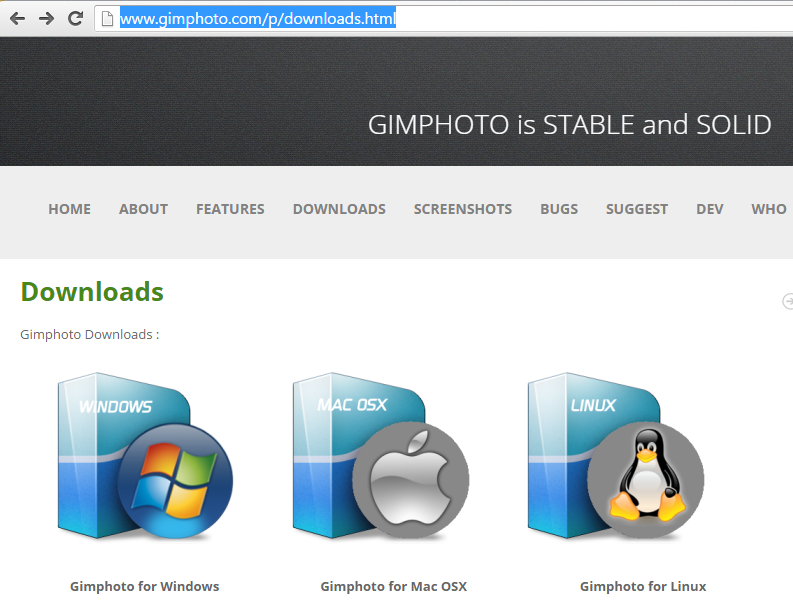
Task: Click the page icon in address bar
Action: coord(107,19)
